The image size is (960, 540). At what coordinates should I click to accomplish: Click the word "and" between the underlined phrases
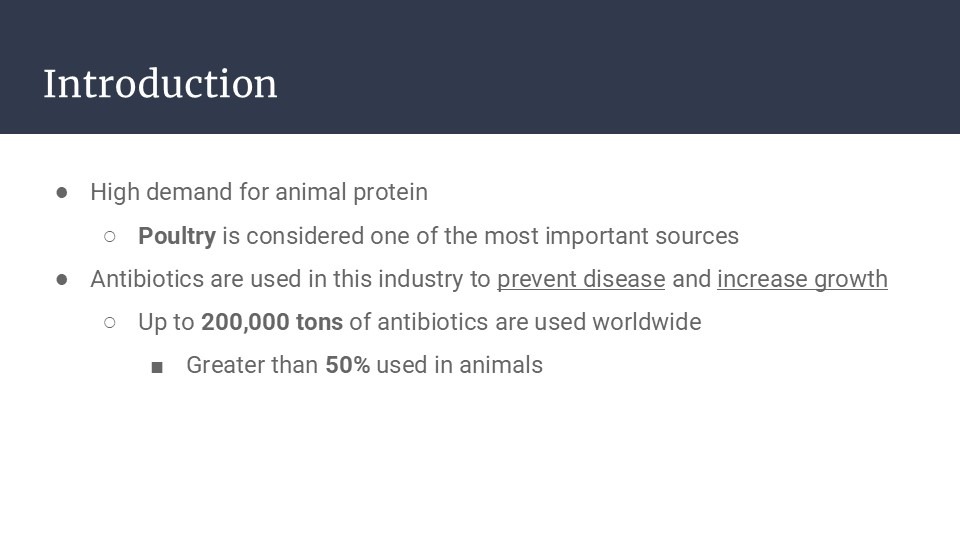(691, 279)
